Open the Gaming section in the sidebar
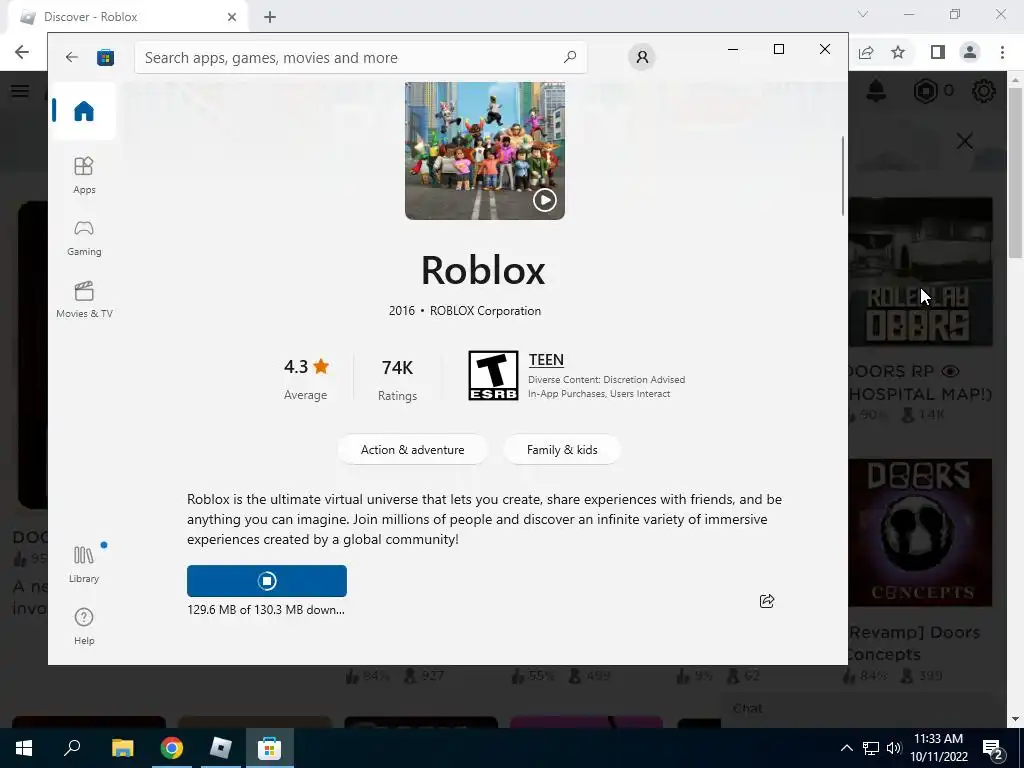1024x768 pixels. tap(84, 238)
